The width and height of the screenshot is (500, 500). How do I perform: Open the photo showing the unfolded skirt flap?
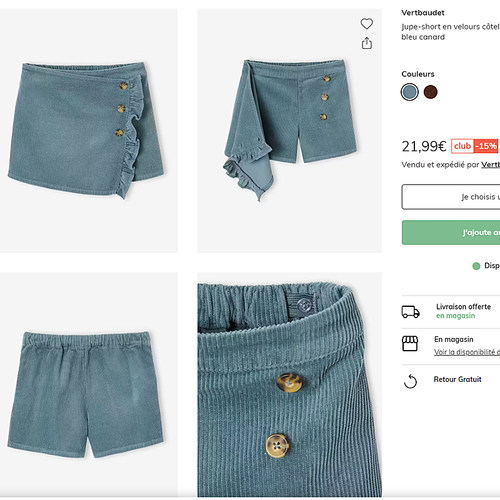[x=289, y=131]
